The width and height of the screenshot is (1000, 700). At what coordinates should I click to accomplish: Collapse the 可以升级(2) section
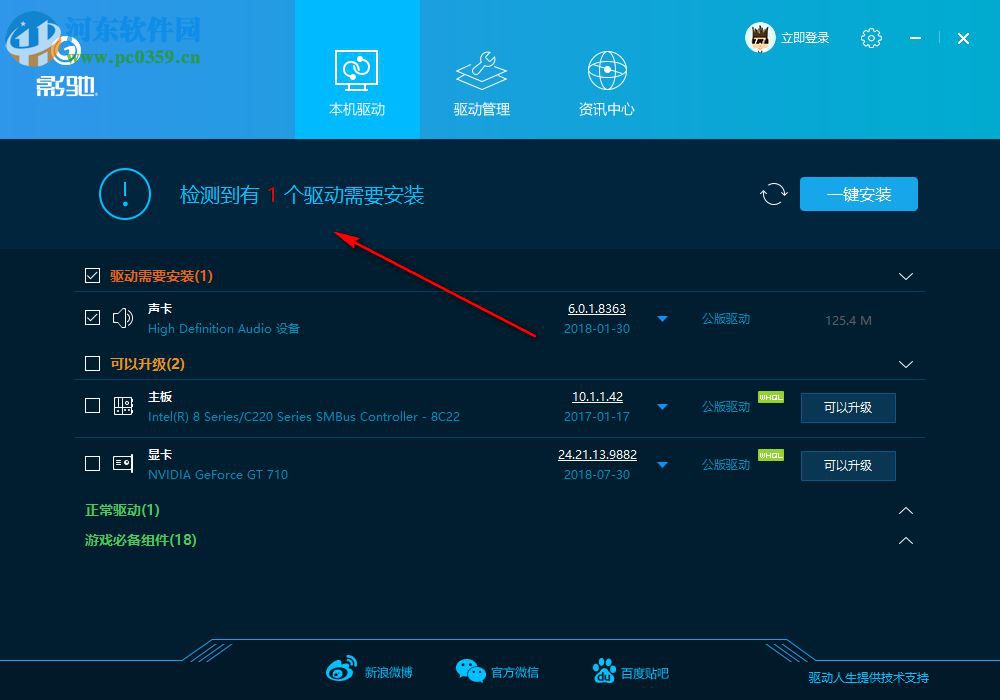[x=906, y=364]
